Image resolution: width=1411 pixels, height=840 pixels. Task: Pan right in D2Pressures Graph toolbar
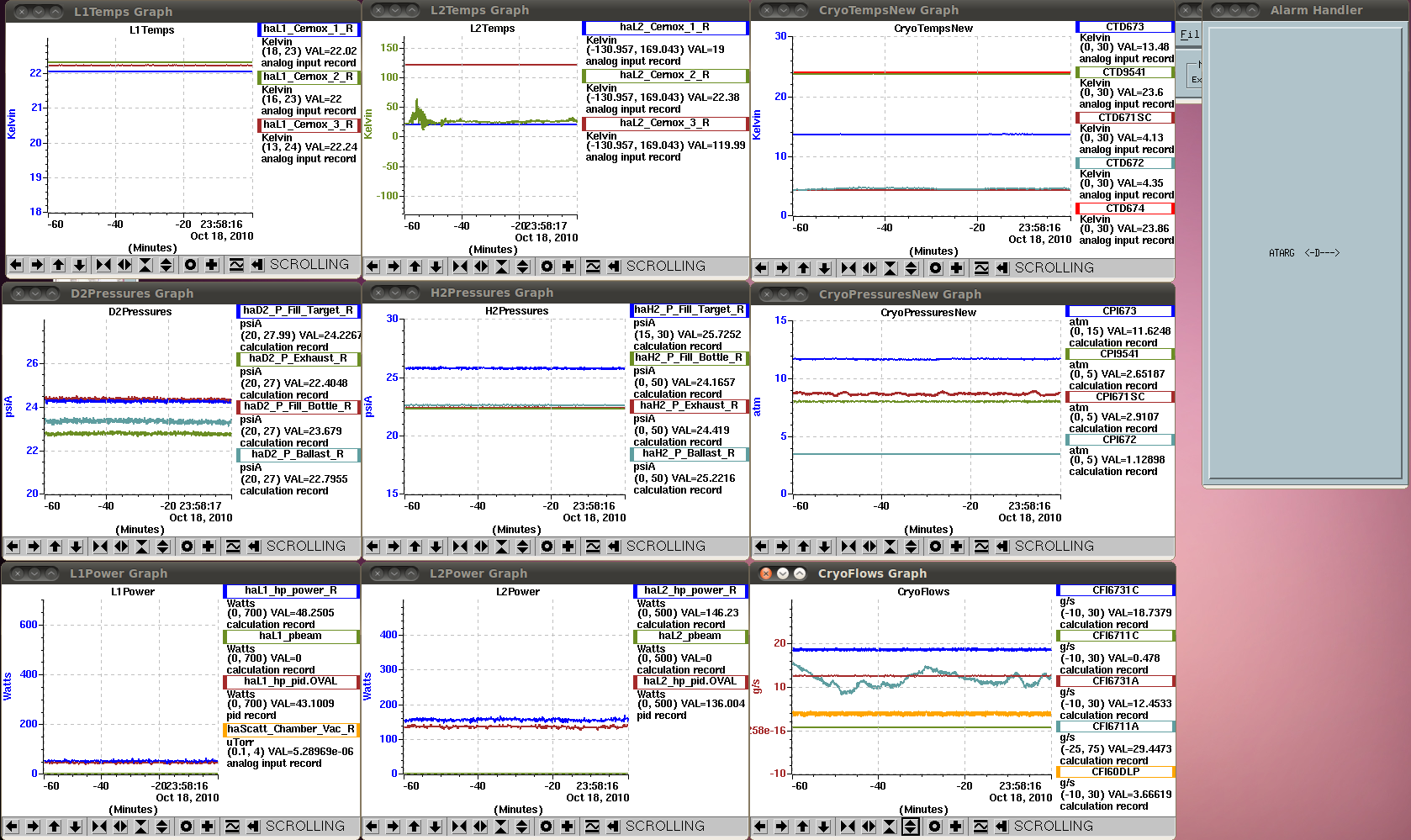(34, 547)
